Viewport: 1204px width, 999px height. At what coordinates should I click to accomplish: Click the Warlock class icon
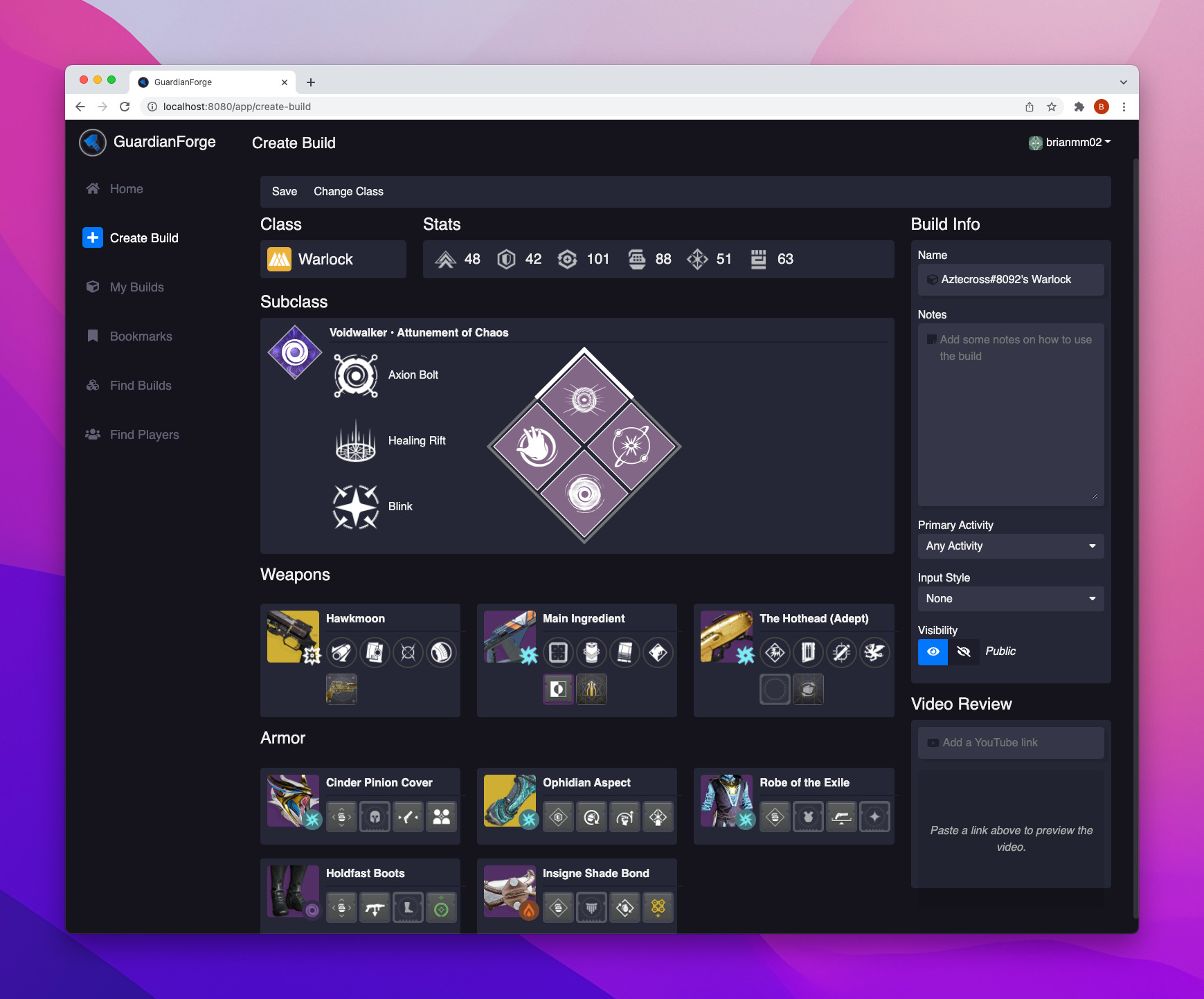tap(279, 260)
